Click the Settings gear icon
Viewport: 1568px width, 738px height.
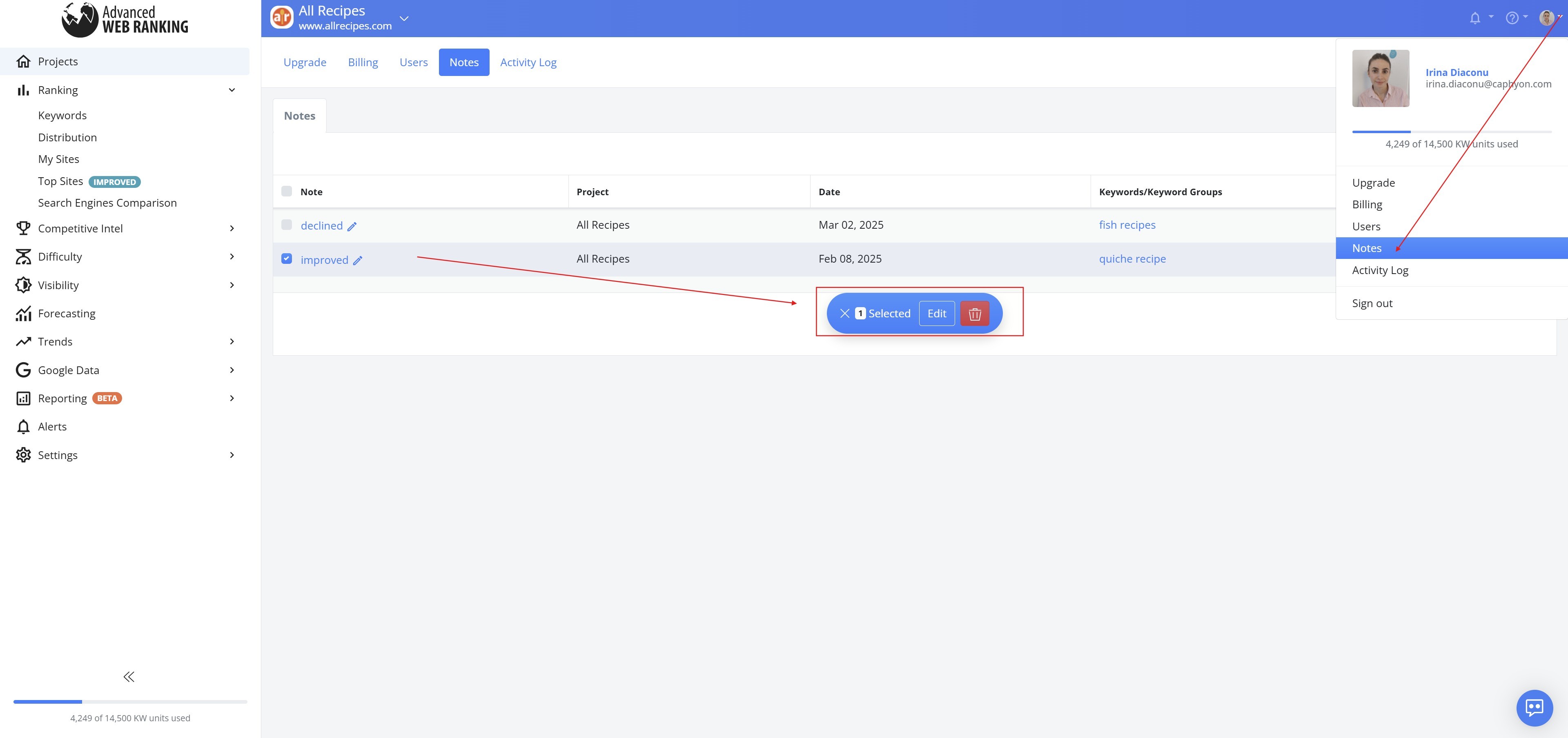click(x=23, y=455)
